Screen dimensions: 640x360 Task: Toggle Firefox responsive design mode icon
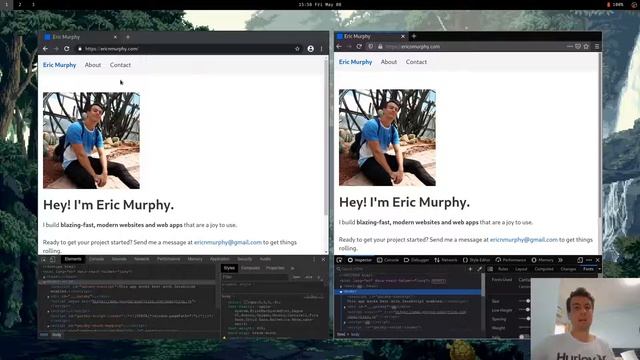[x=580, y=260]
